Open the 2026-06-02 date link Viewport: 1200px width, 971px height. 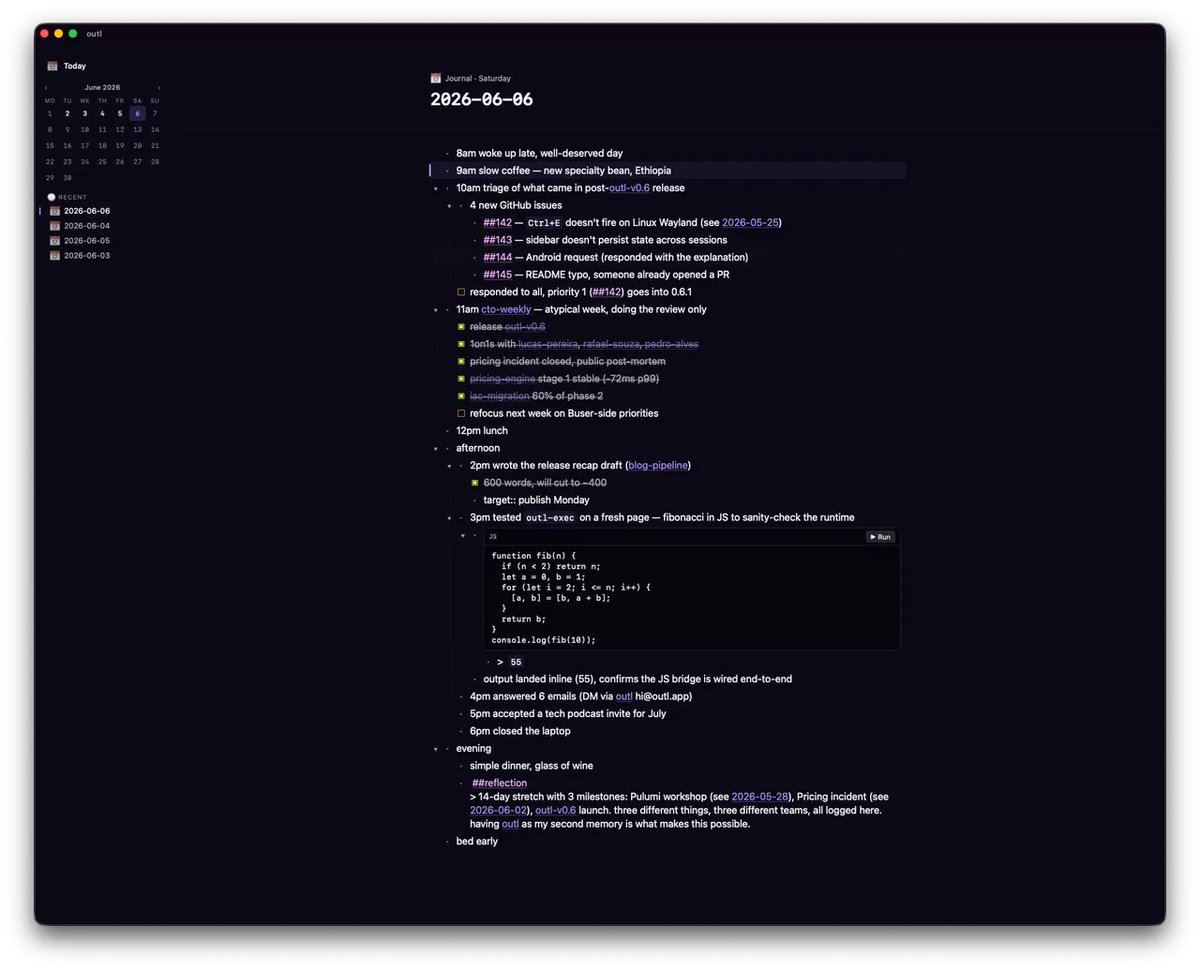[498, 810]
